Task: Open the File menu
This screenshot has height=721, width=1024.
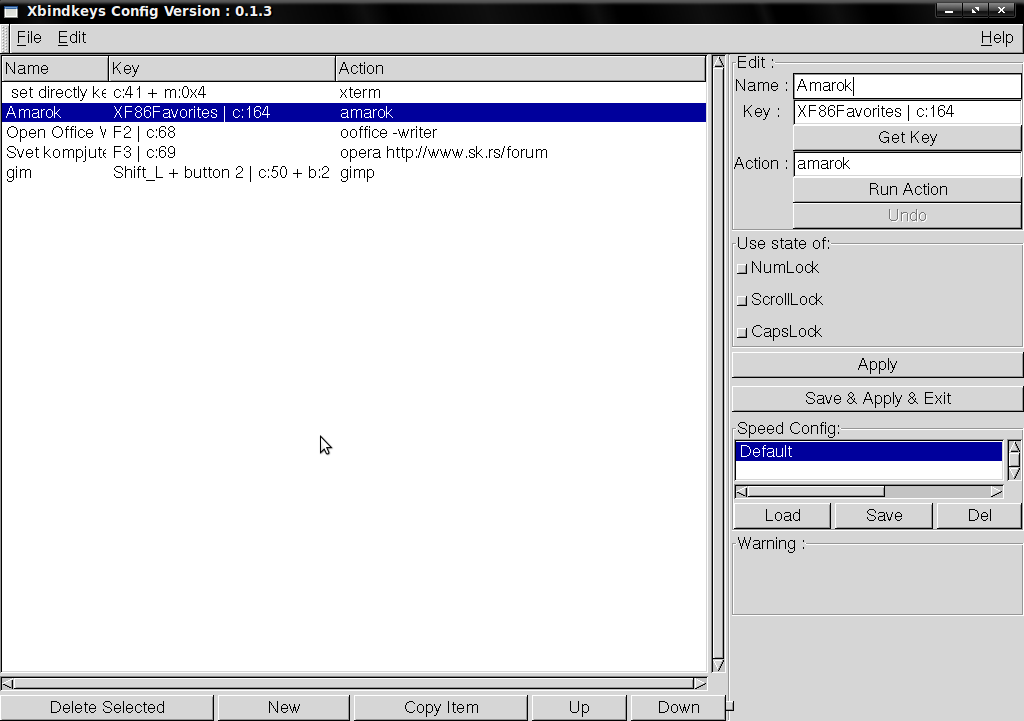Action: 29,38
